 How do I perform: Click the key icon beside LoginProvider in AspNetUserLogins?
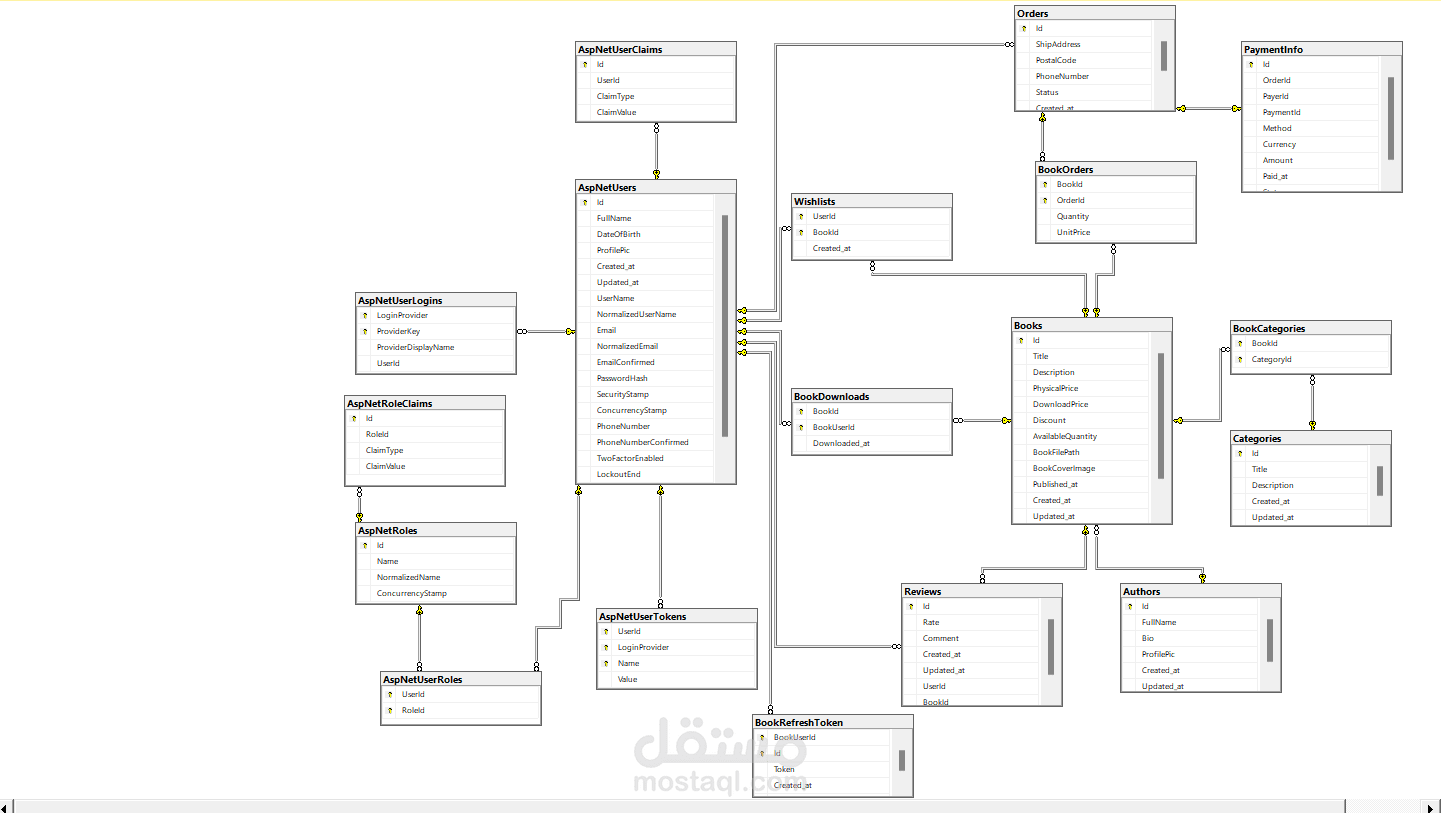pyautogui.click(x=365, y=315)
